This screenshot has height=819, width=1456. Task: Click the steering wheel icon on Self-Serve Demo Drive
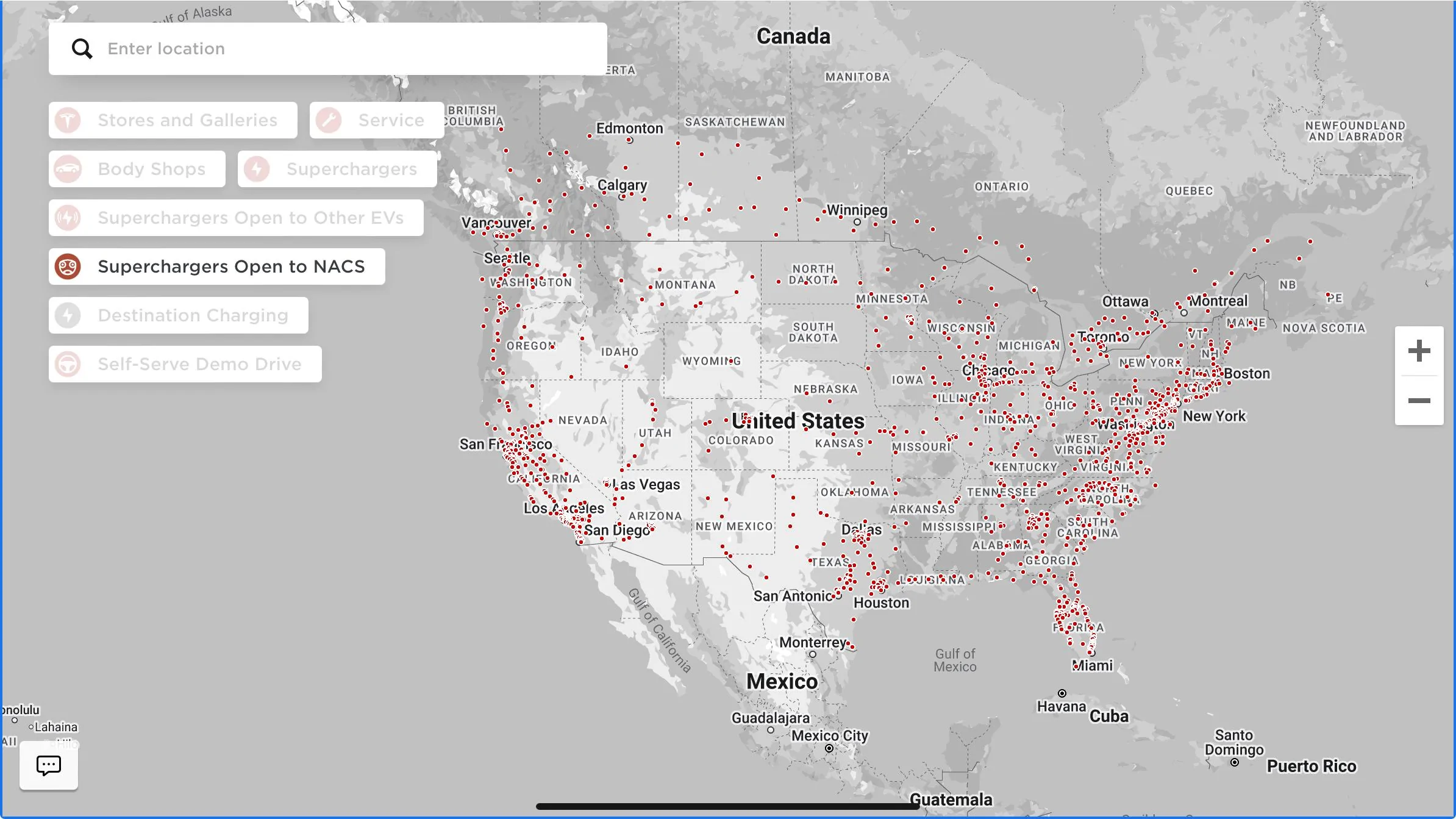point(68,363)
